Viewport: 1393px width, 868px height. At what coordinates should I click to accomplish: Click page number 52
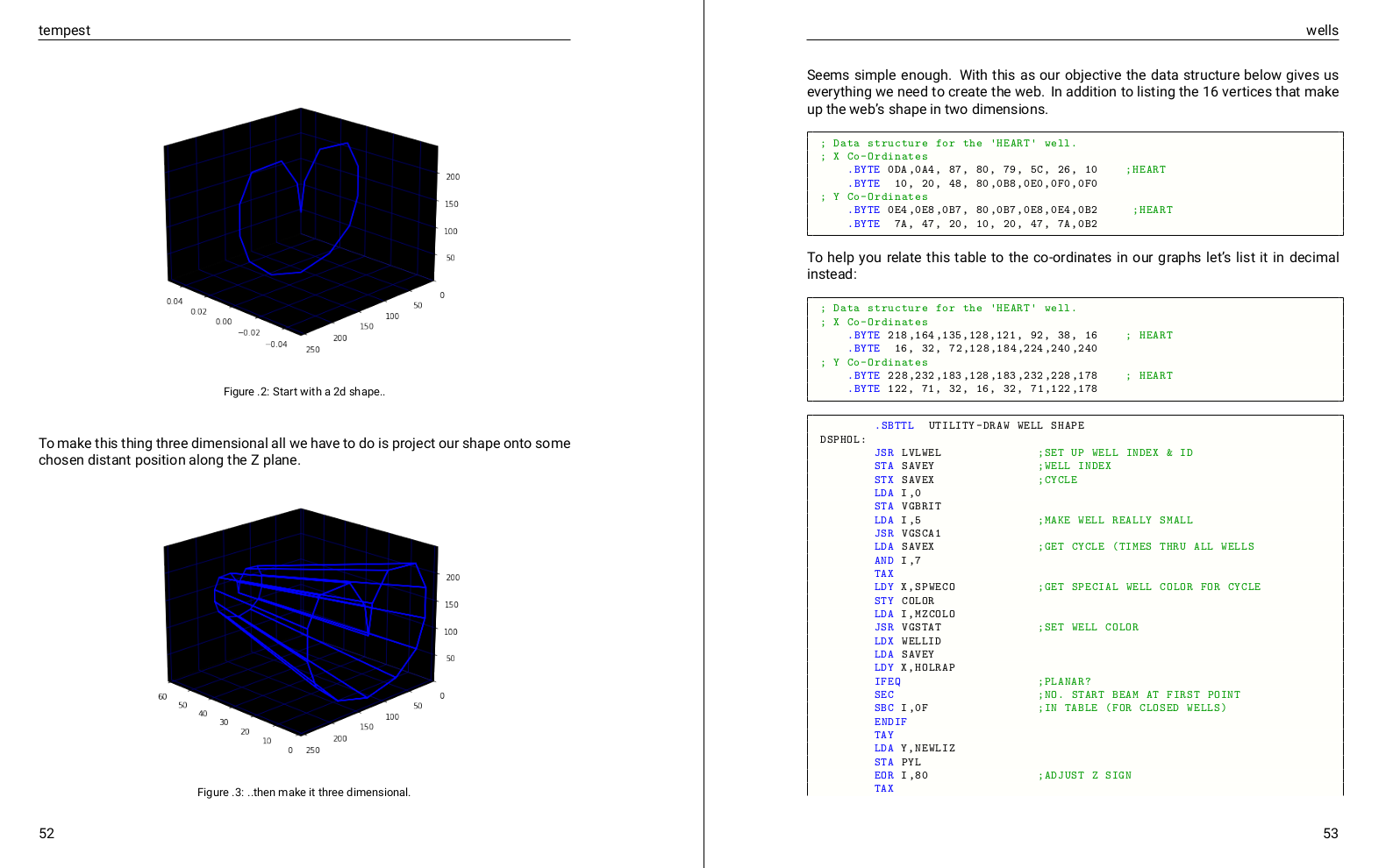(46, 834)
